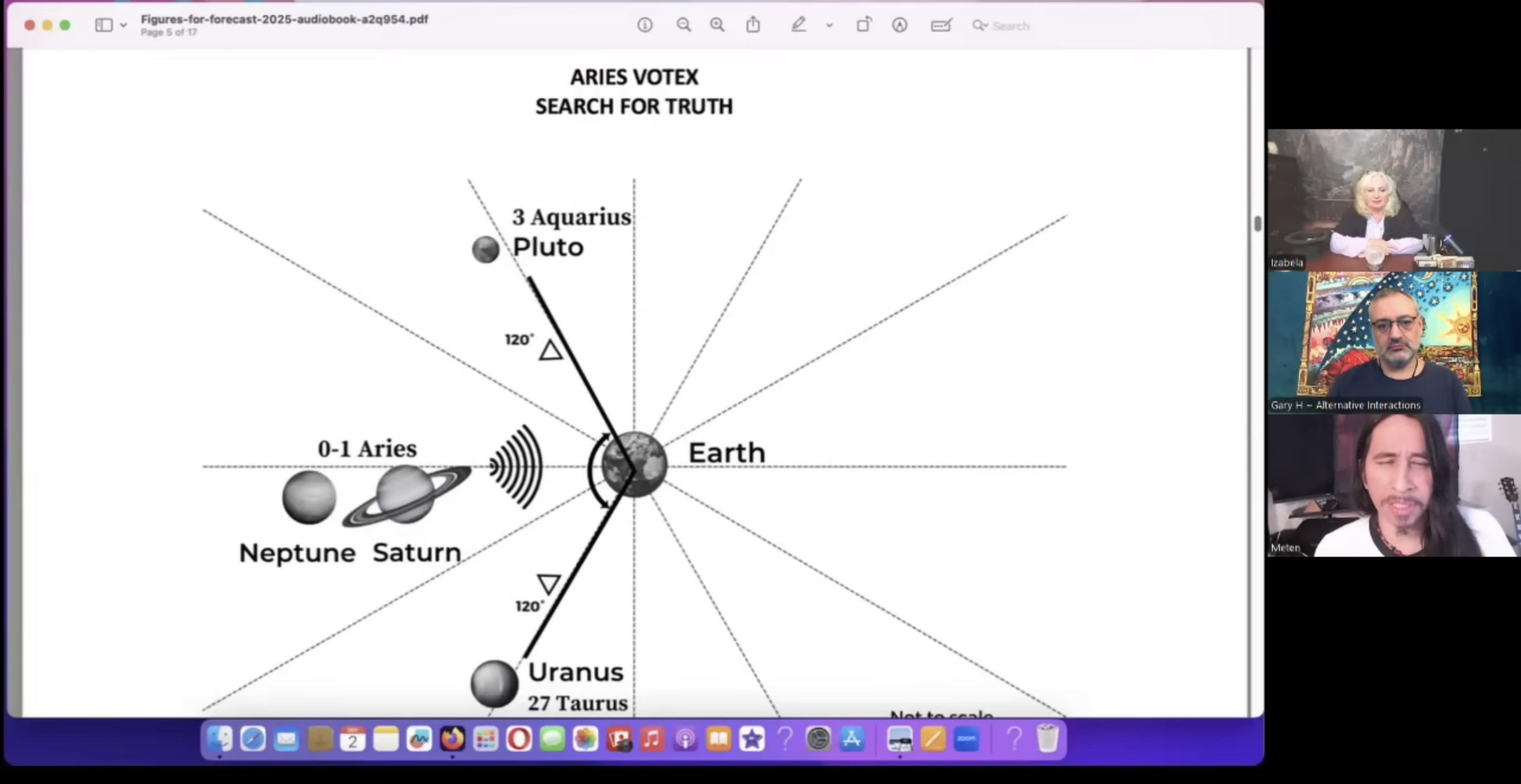This screenshot has width=1521, height=784.
Task: Click the Zoom Out magnifier icon
Action: pyautogui.click(x=684, y=25)
